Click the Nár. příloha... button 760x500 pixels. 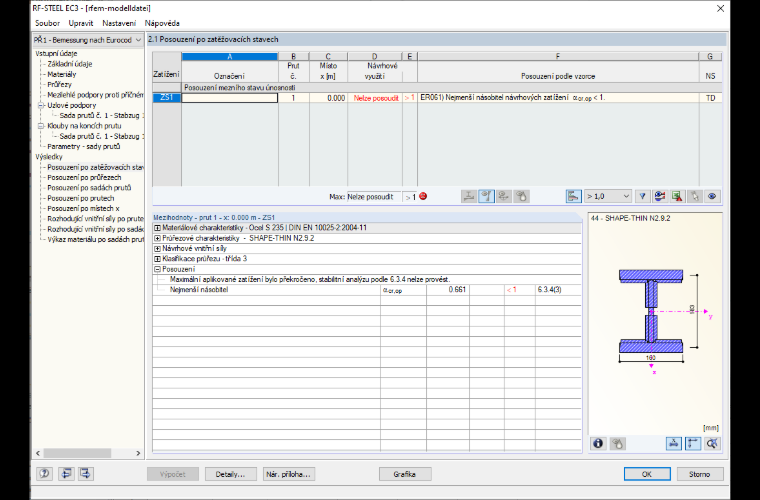(x=288, y=474)
